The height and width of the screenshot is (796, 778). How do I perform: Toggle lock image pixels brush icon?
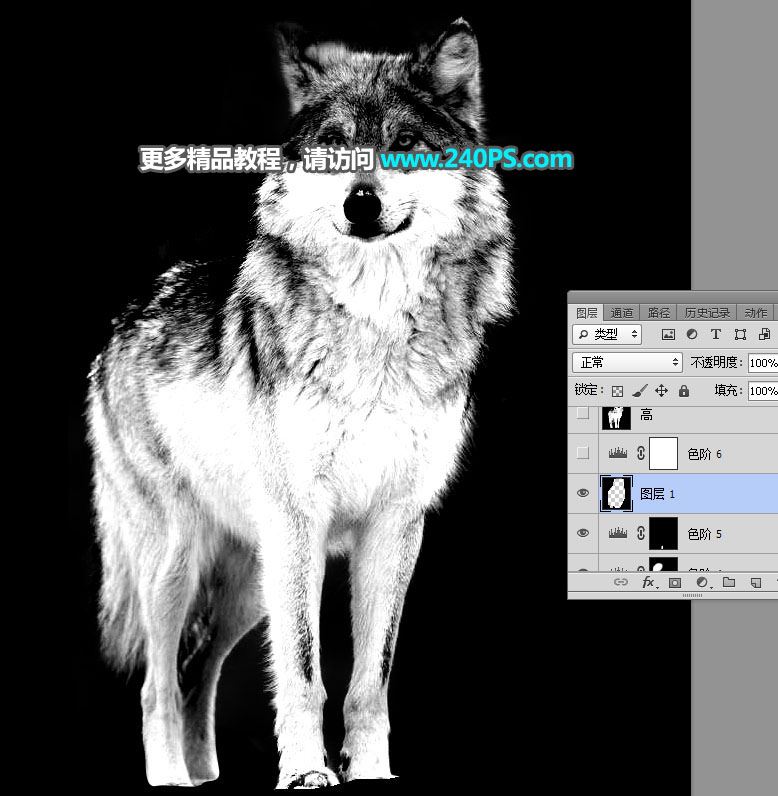pyautogui.click(x=639, y=390)
